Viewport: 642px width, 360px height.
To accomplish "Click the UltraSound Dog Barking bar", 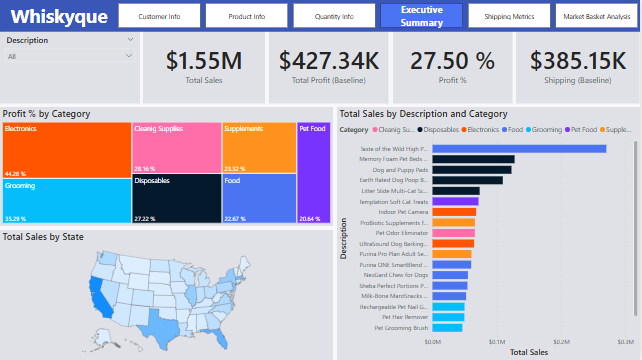I will 453,244.
